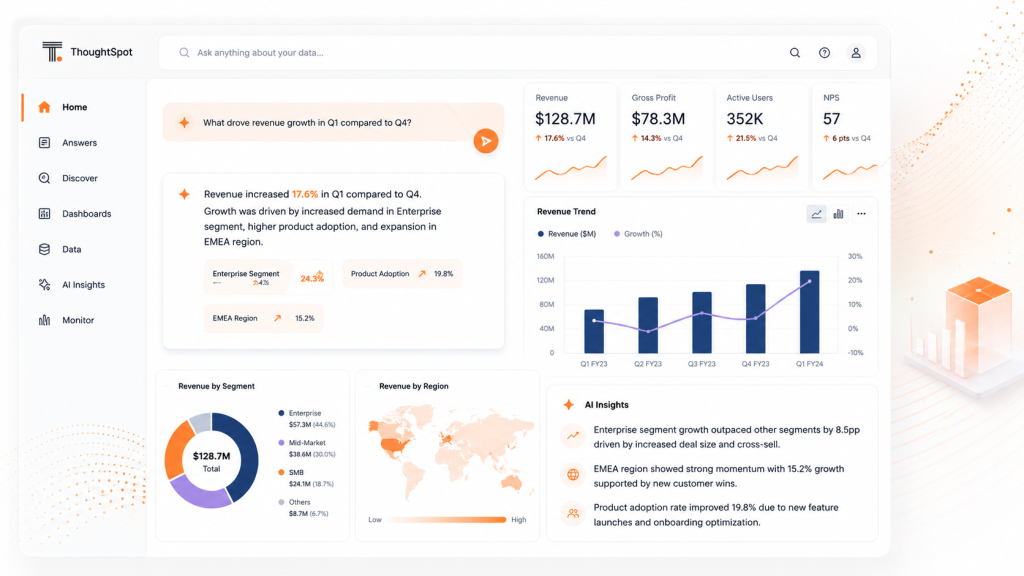Screen dimensions: 1024x576
Task: Submit the question with orange send button
Action: [486, 141]
